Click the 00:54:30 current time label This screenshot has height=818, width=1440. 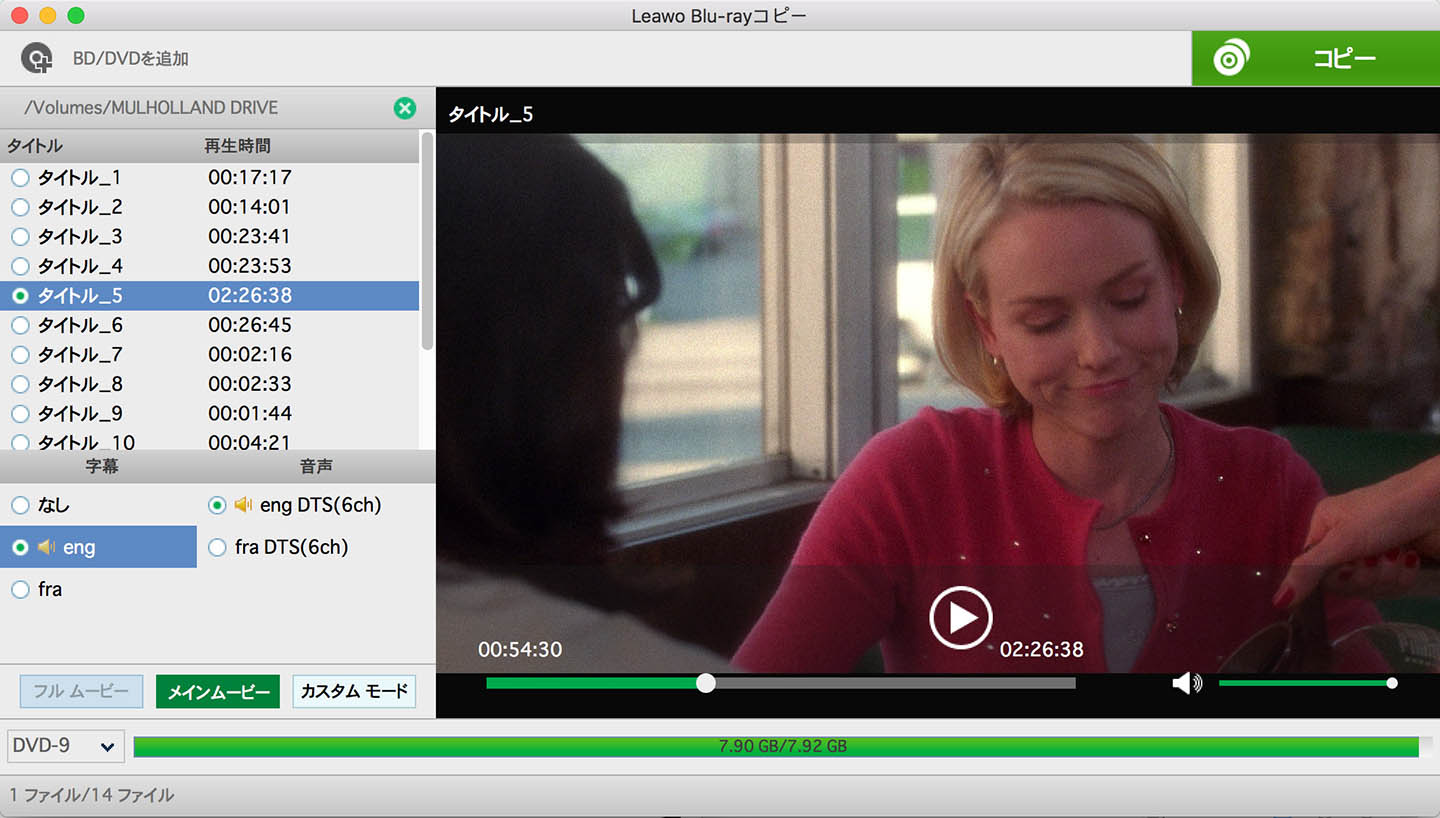(x=520, y=650)
